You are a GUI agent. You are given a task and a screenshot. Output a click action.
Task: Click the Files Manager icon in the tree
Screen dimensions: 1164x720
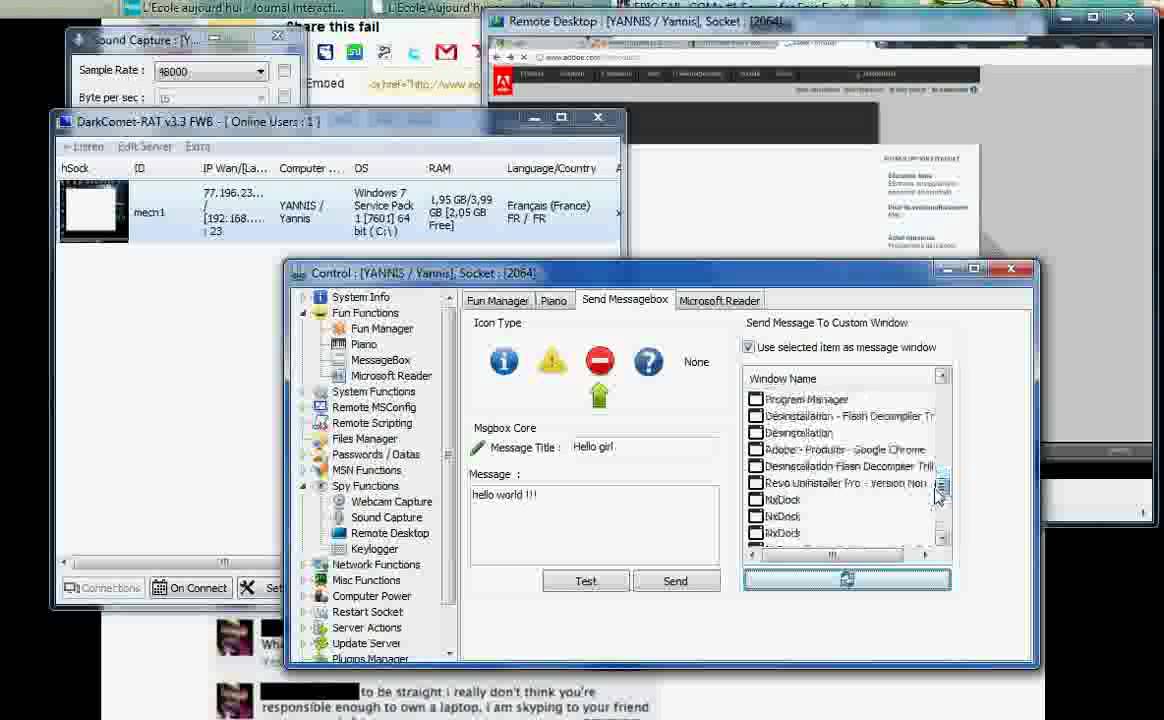[x=321, y=439]
